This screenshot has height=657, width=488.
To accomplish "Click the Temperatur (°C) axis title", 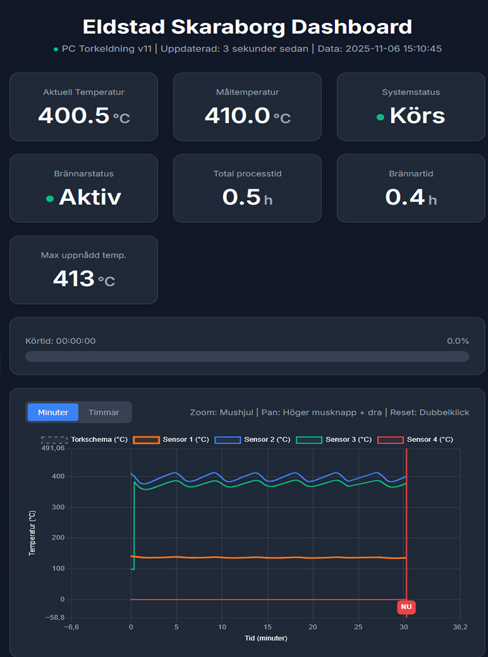I will tap(33, 533).
